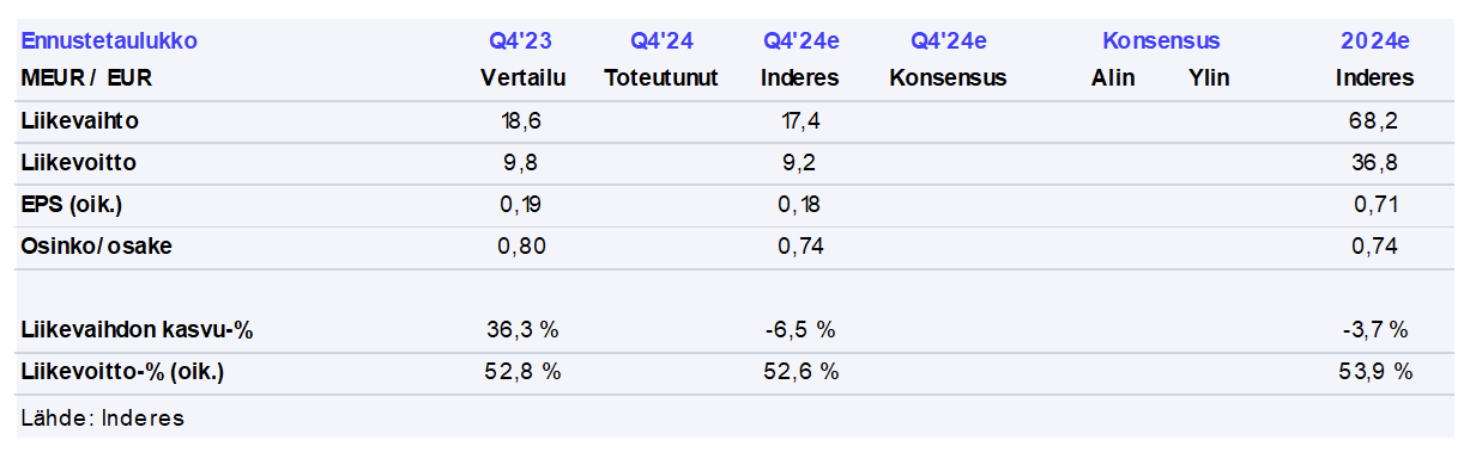Screen dimensions: 1480x460
Task: Select the 18,6 Liikevaihto value for Q4'23
Action: pyautogui.click(x=521, y=121)
